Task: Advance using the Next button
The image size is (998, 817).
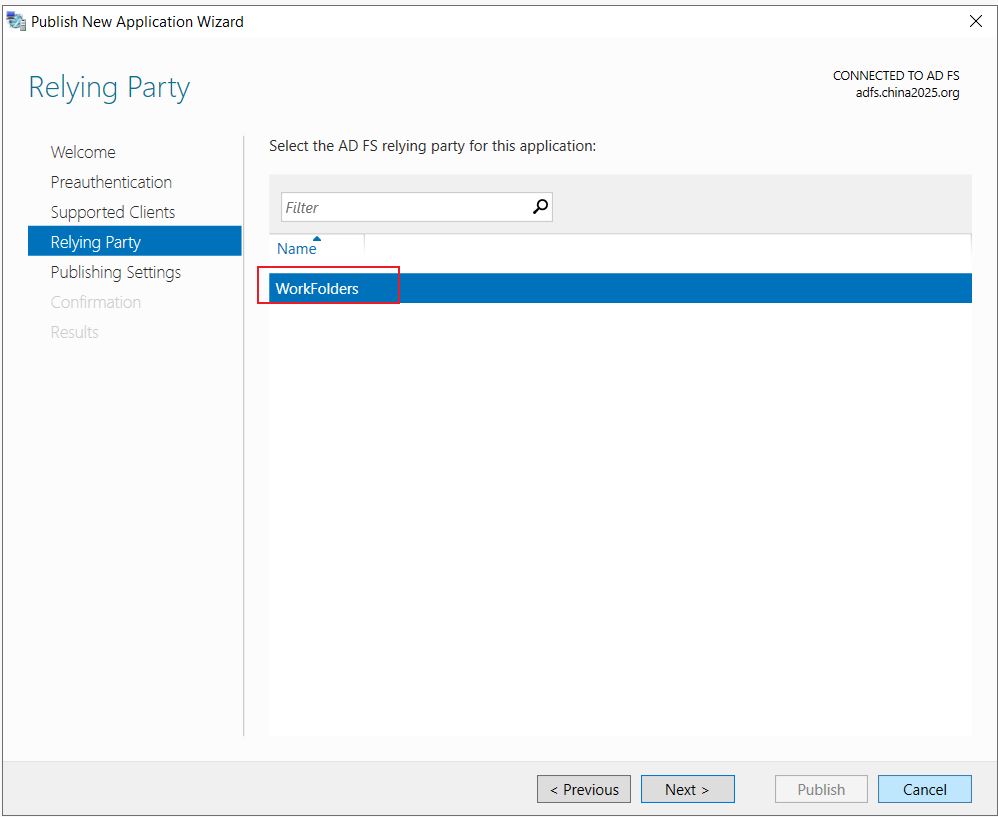Action: pyautogui.click(x=687, y=789)
